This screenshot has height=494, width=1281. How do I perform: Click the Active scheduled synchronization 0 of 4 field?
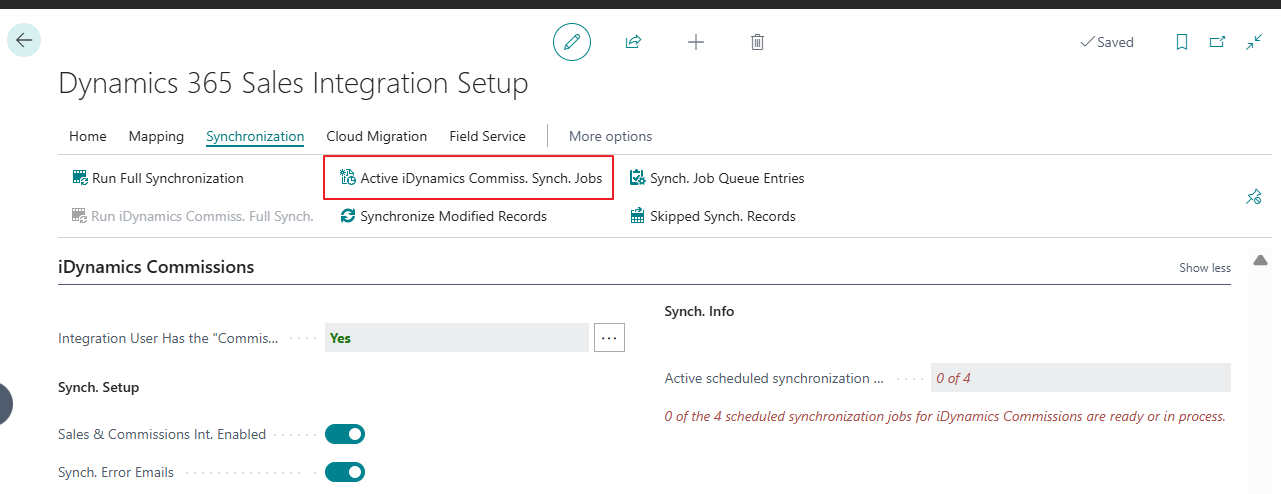[1080, 378]
